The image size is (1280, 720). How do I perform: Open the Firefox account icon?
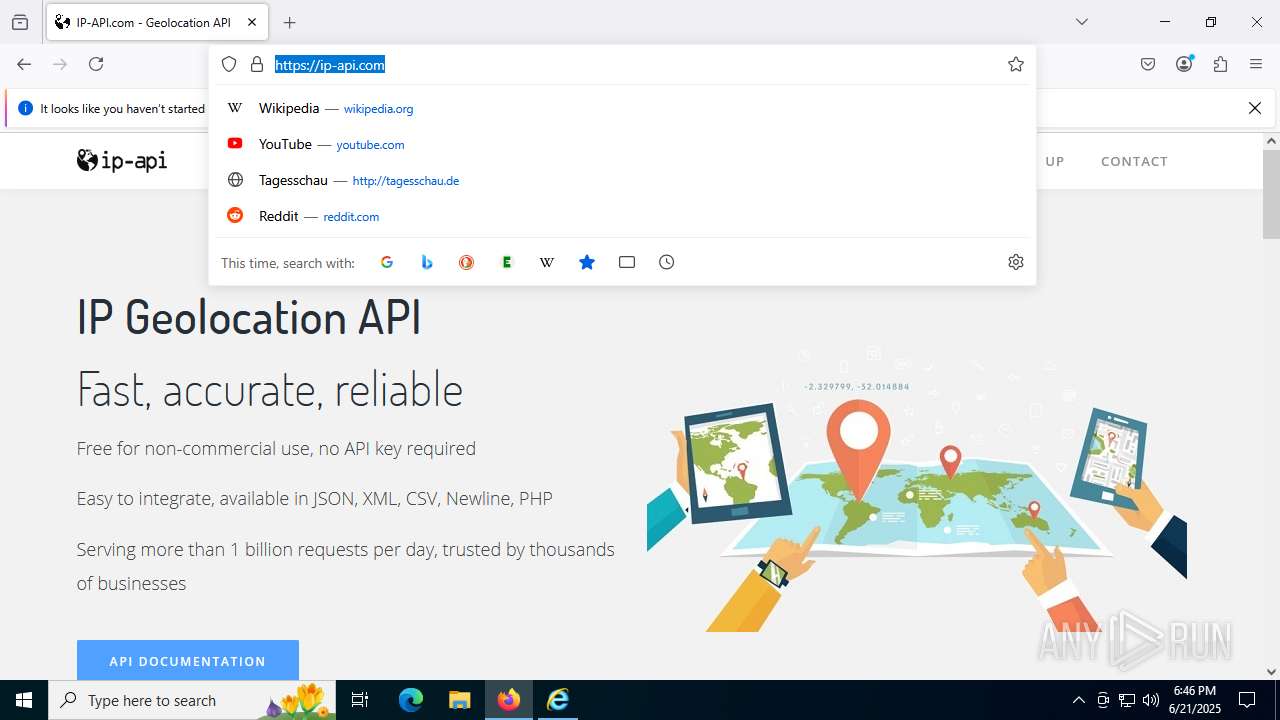(1184, 64)
